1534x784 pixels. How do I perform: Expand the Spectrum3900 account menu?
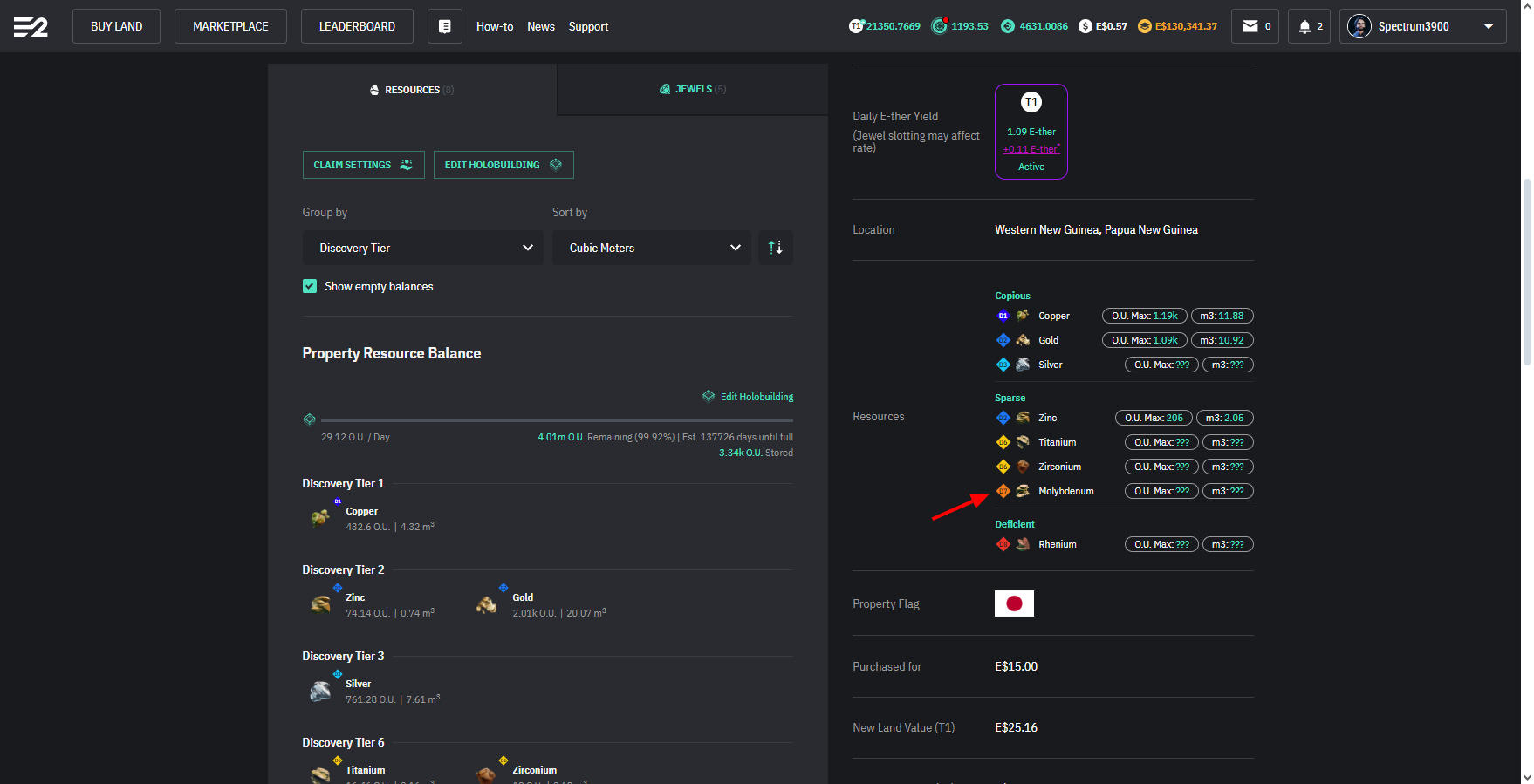[1422, 26]
